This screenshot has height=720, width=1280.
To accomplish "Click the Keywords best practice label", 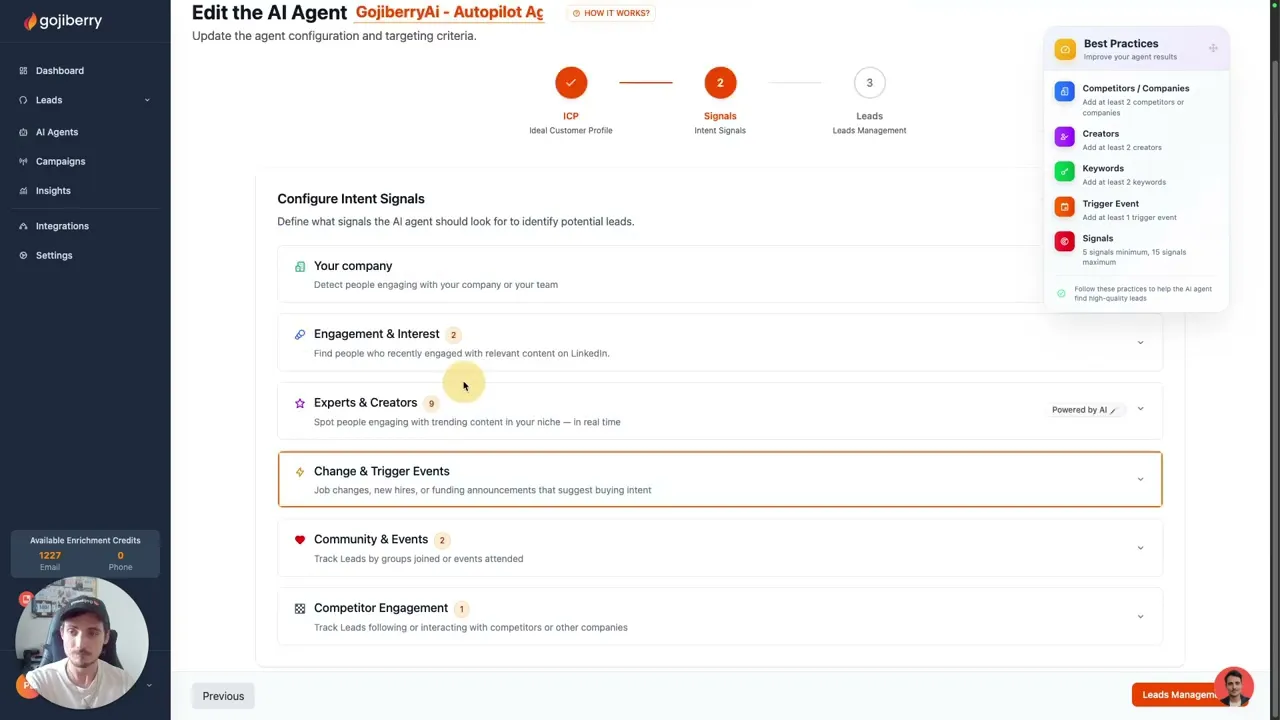I will coord(1103,168).
